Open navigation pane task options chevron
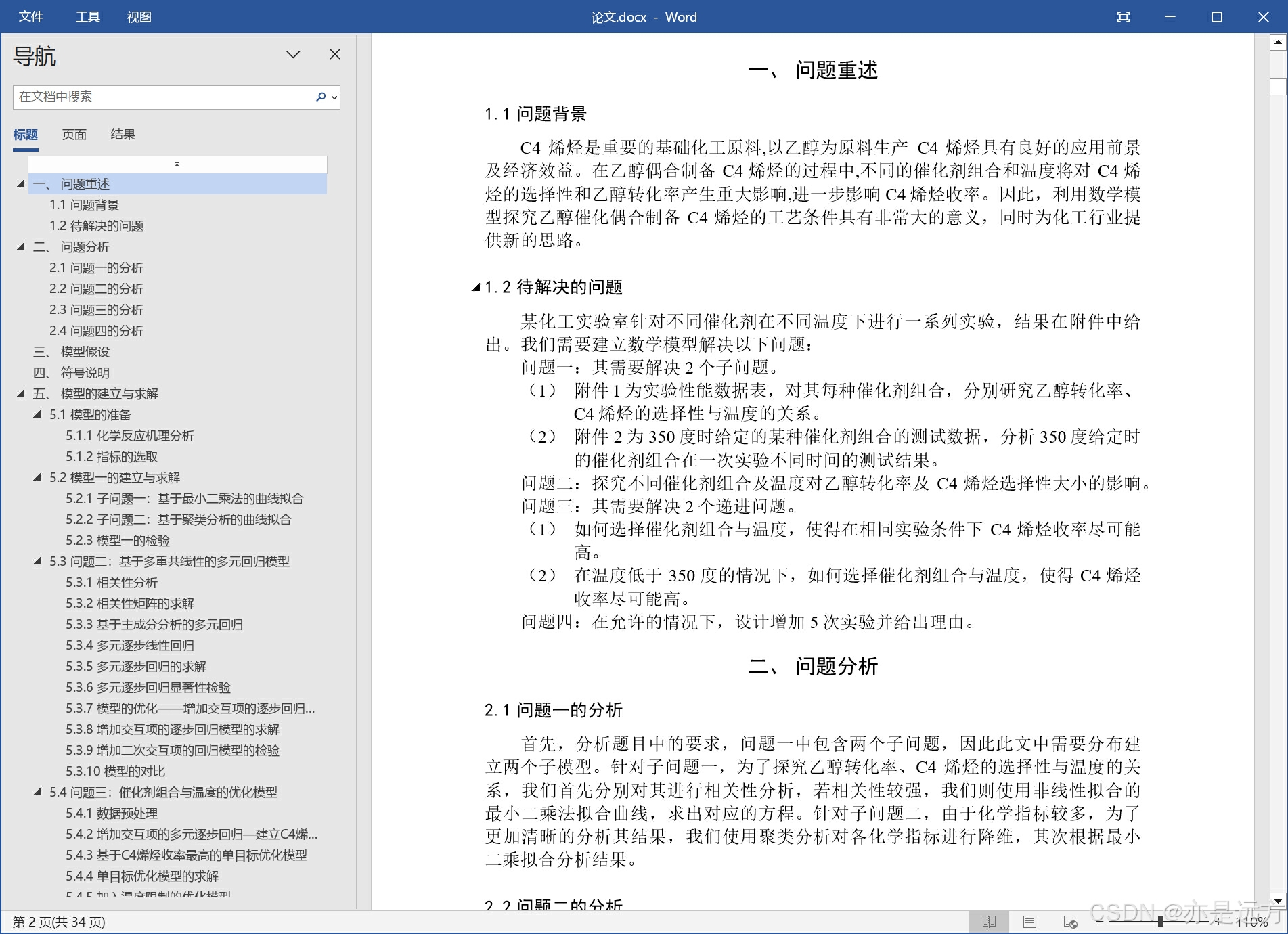 tap(293, 54)
